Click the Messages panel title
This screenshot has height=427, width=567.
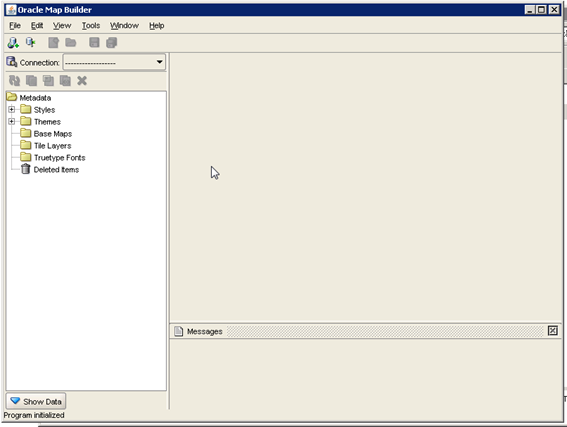pos(204,332)
